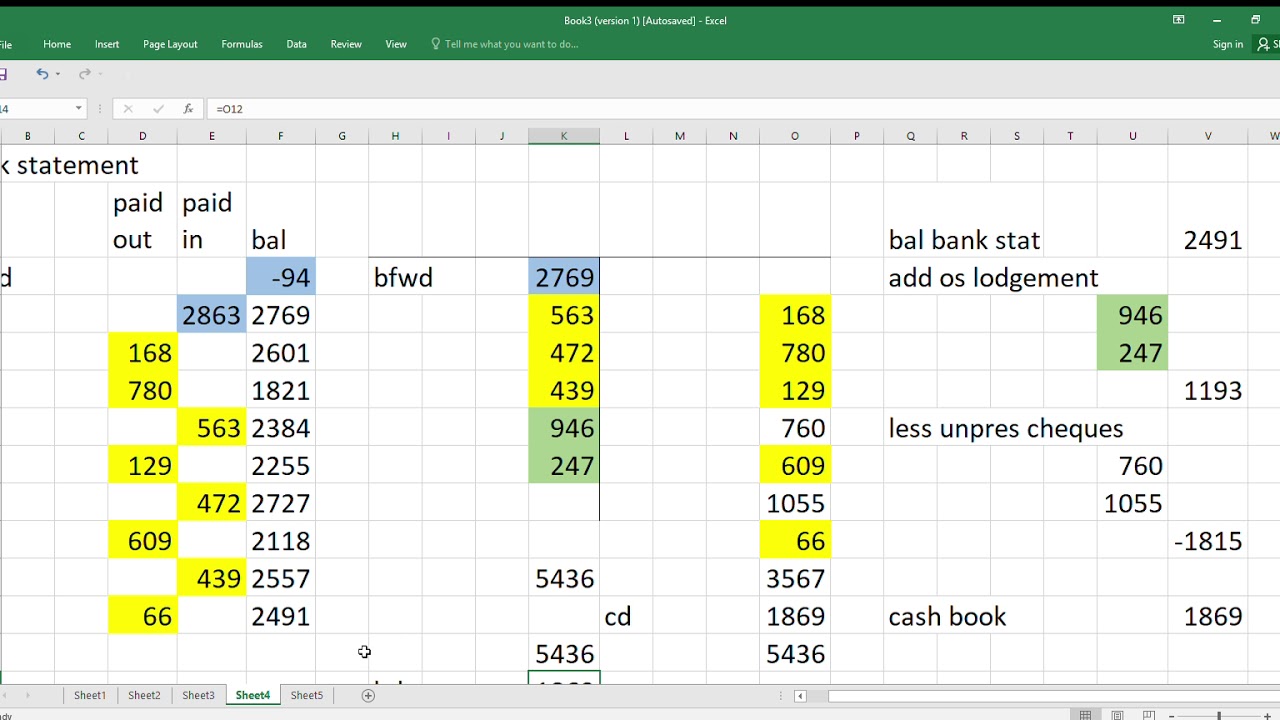Screen dimensions: 1280x720
Task: Switch to Normal view icon
Action: click(1085, 715)
